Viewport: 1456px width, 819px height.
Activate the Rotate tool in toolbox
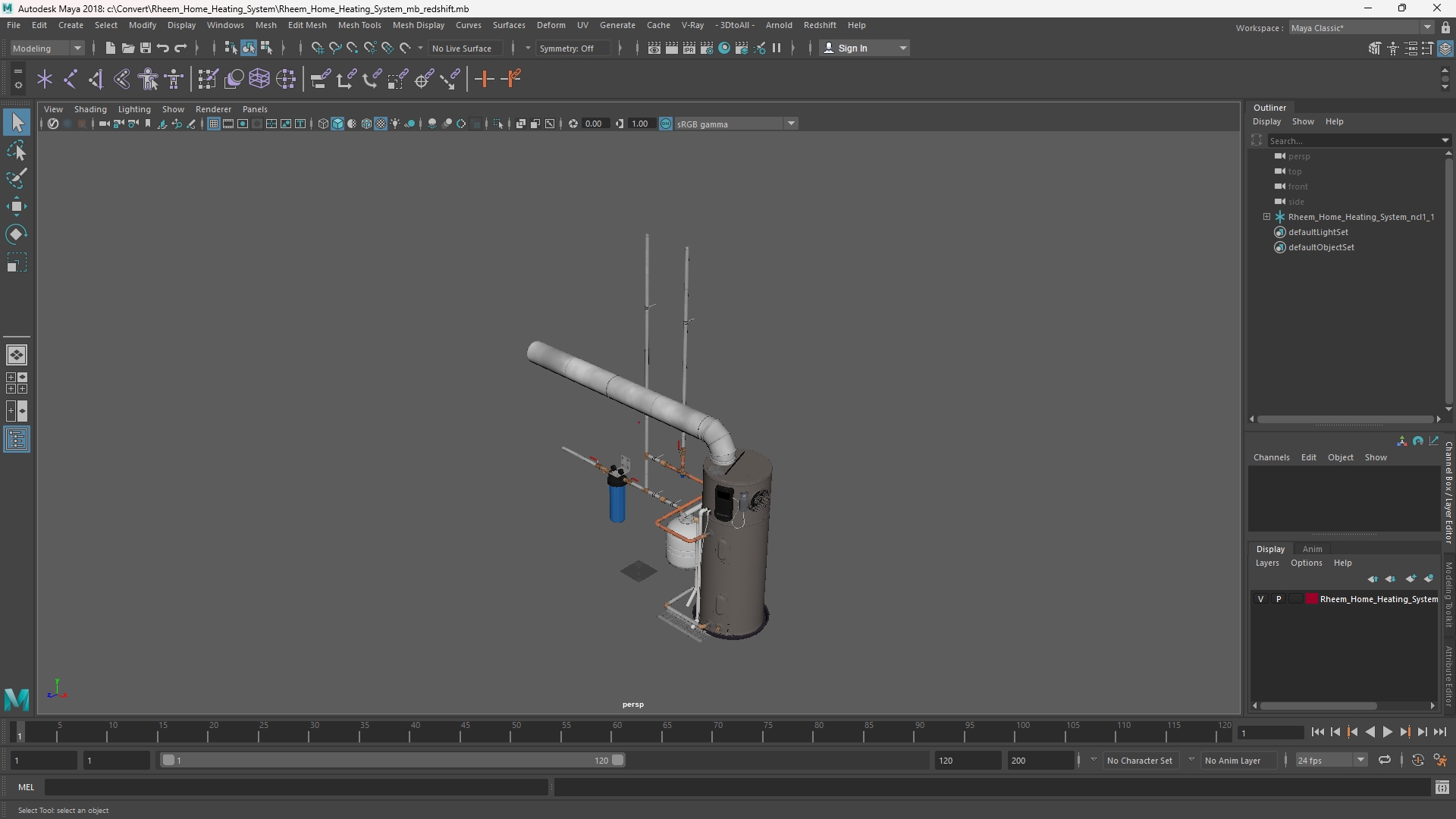17,234
